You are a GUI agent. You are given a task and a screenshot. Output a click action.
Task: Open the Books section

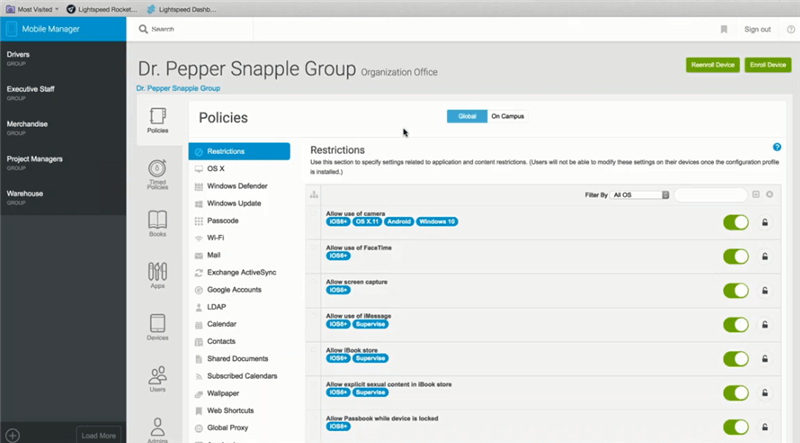tap(158, 224)
